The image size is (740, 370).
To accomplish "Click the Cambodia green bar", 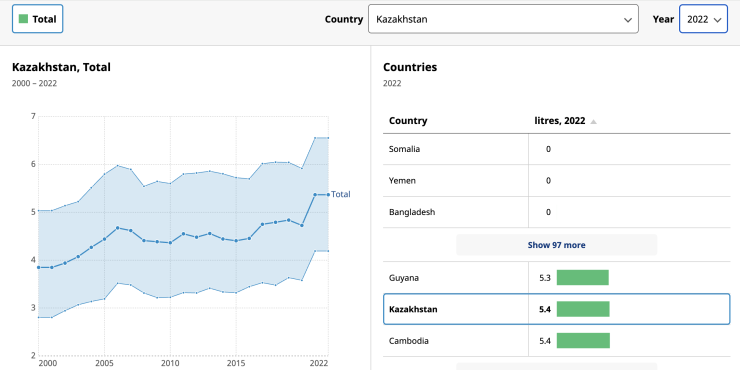I will [583, 341].
